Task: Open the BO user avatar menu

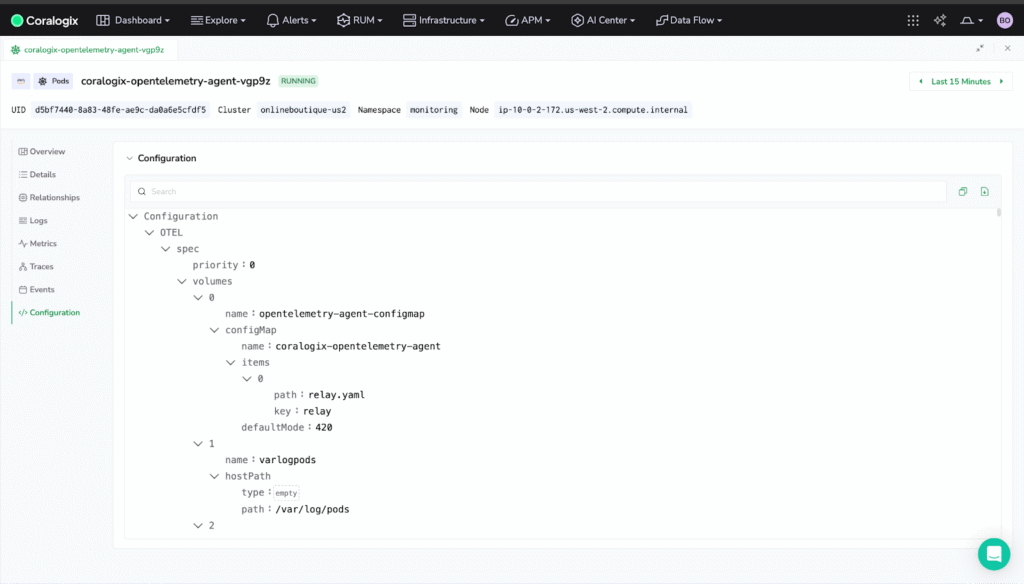Action: click(x=1004, y=20)
